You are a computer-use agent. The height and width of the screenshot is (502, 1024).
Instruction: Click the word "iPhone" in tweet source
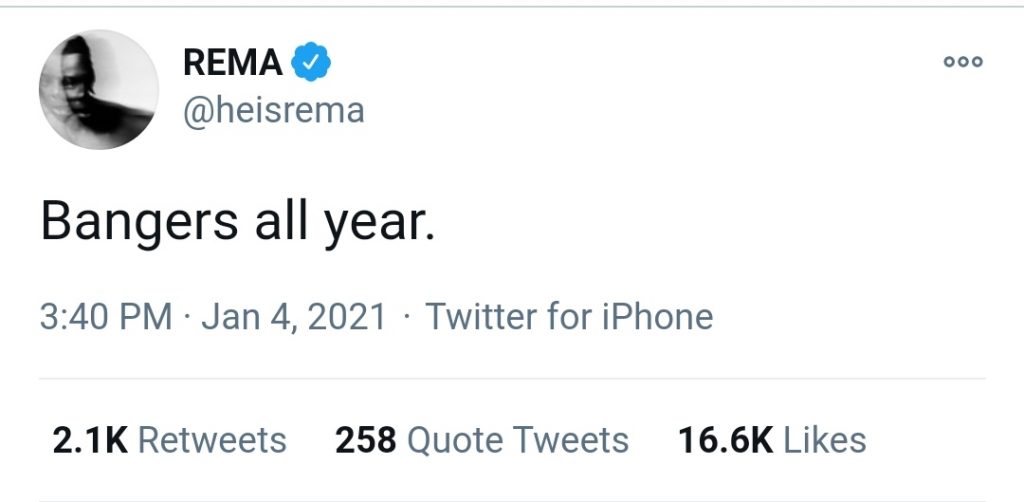[659, 317]
